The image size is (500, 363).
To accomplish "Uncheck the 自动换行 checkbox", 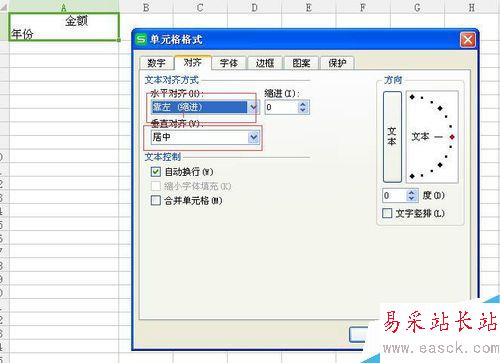I will coord(156,172).
